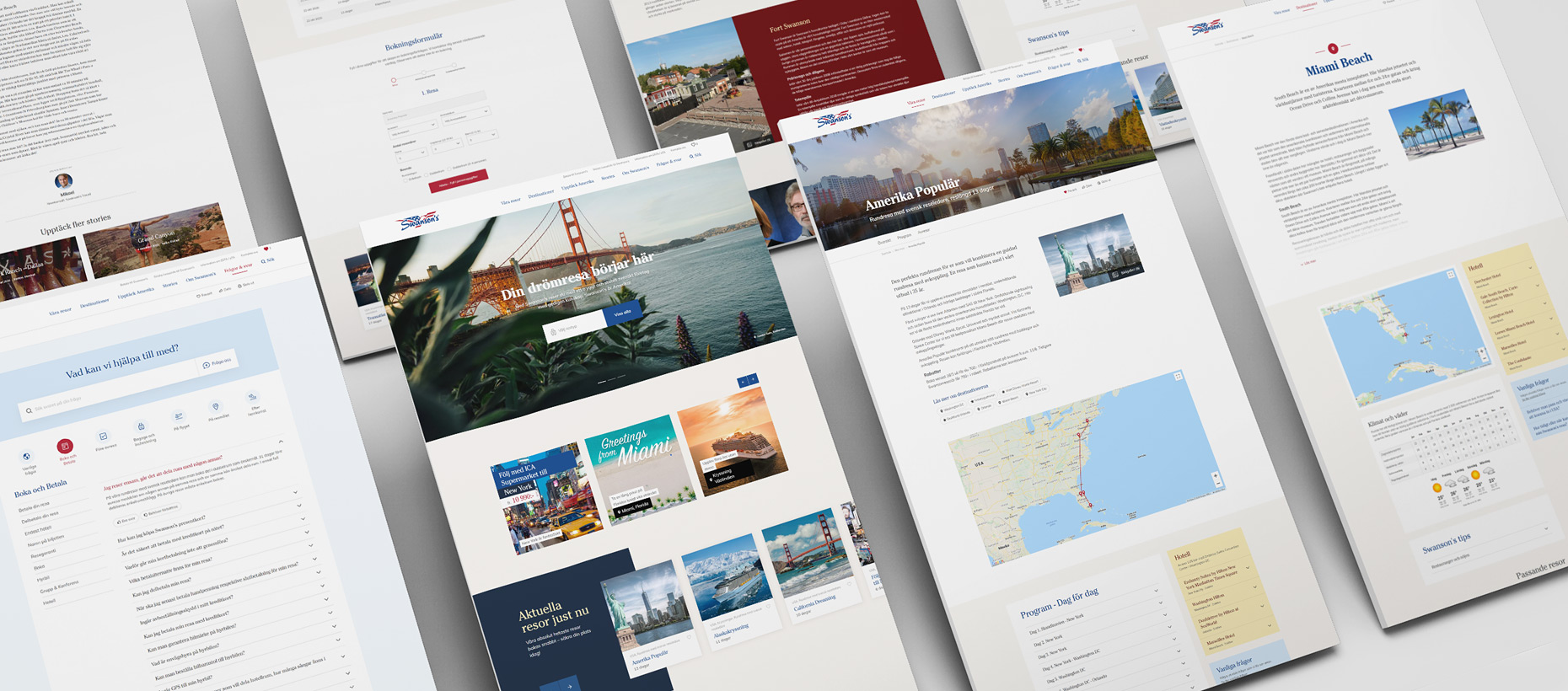Click the Frågo oss button
Viewport: 1568px width, 691px height.
tap(217, 363)
